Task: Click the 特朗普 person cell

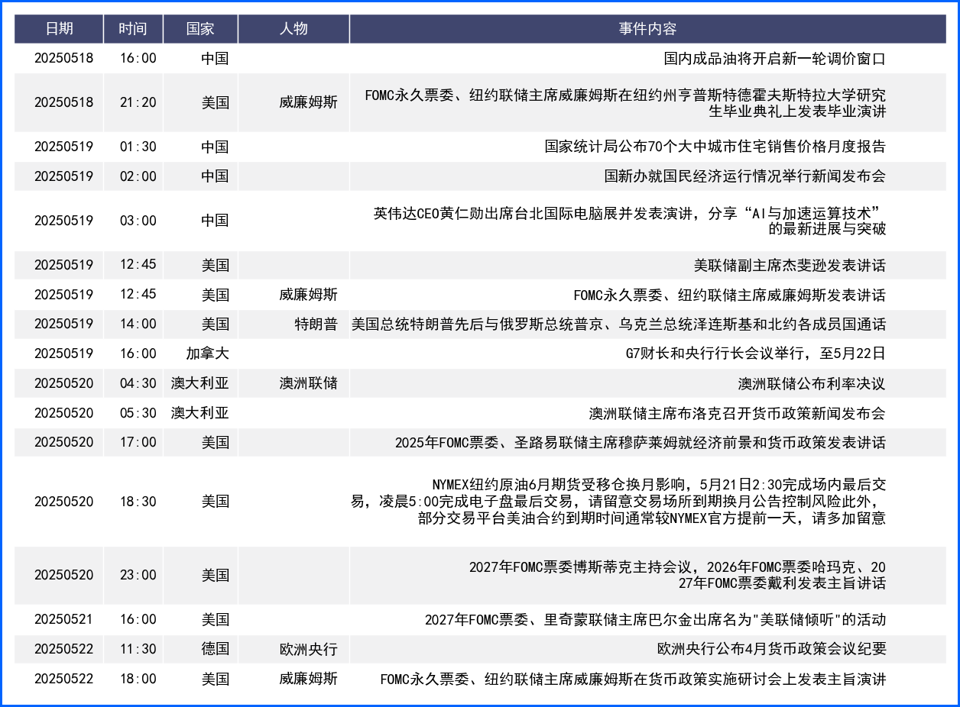Action: (x=316, y=324)
